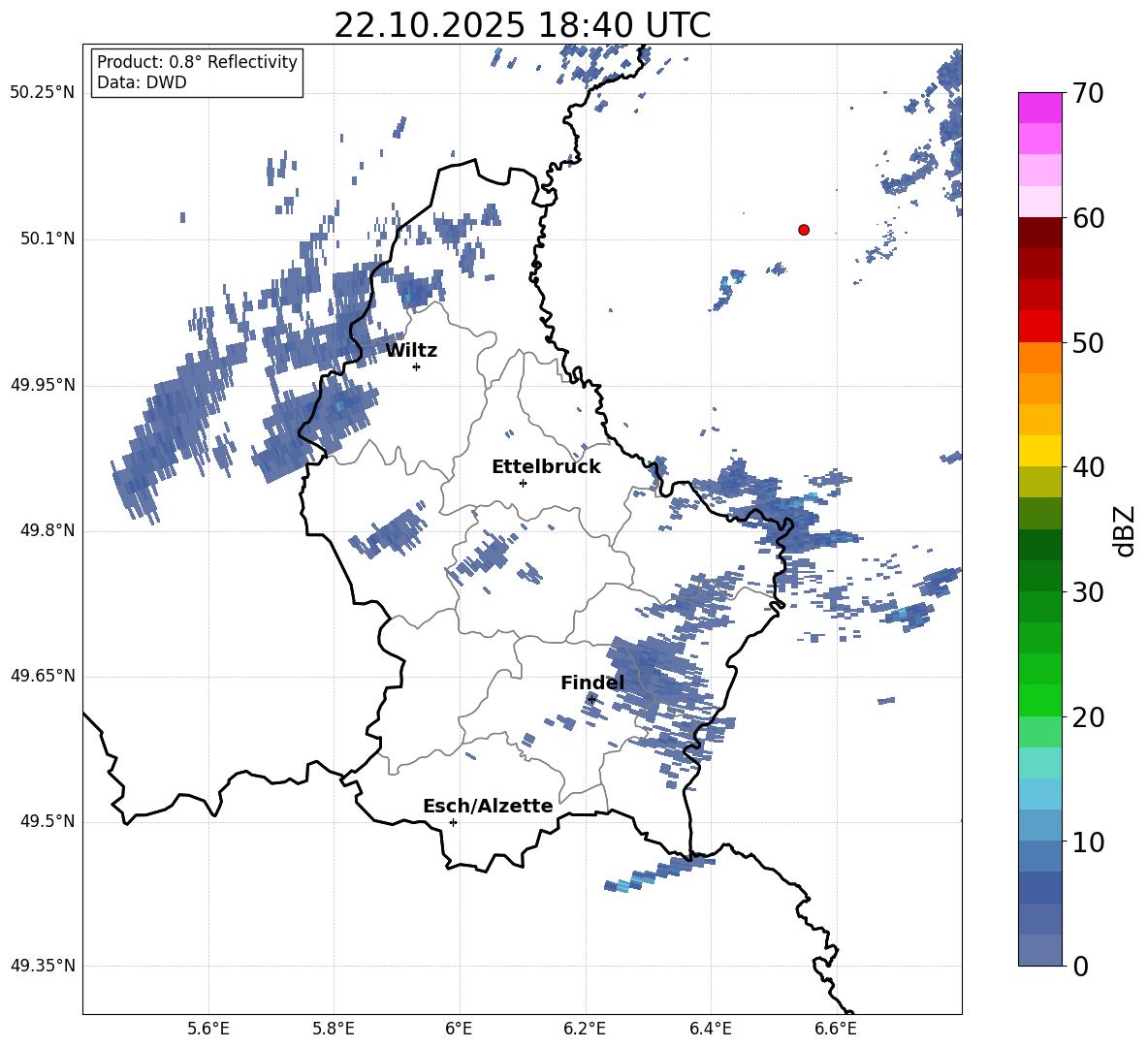Click the Ettelbruck station cross marker
The height and width of the screenshot is (1048, 1148).
click(523, 483)
